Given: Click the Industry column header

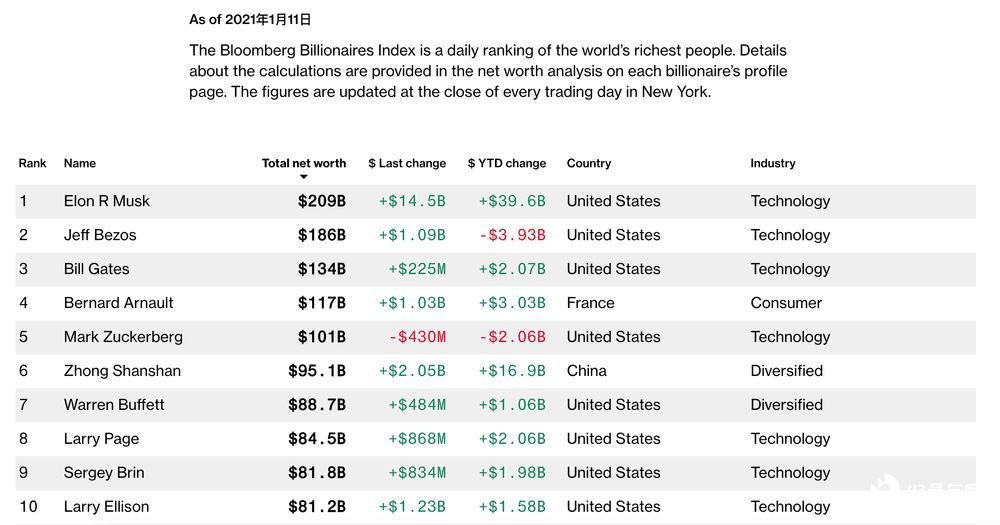Looking at the screenshot, I should point(773,163).
